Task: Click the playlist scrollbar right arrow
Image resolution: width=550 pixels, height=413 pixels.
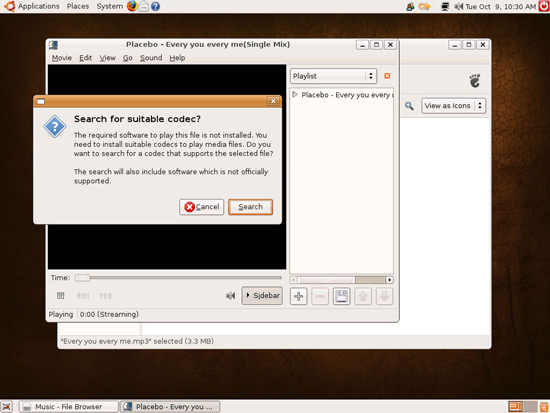Action: (389, 280)
